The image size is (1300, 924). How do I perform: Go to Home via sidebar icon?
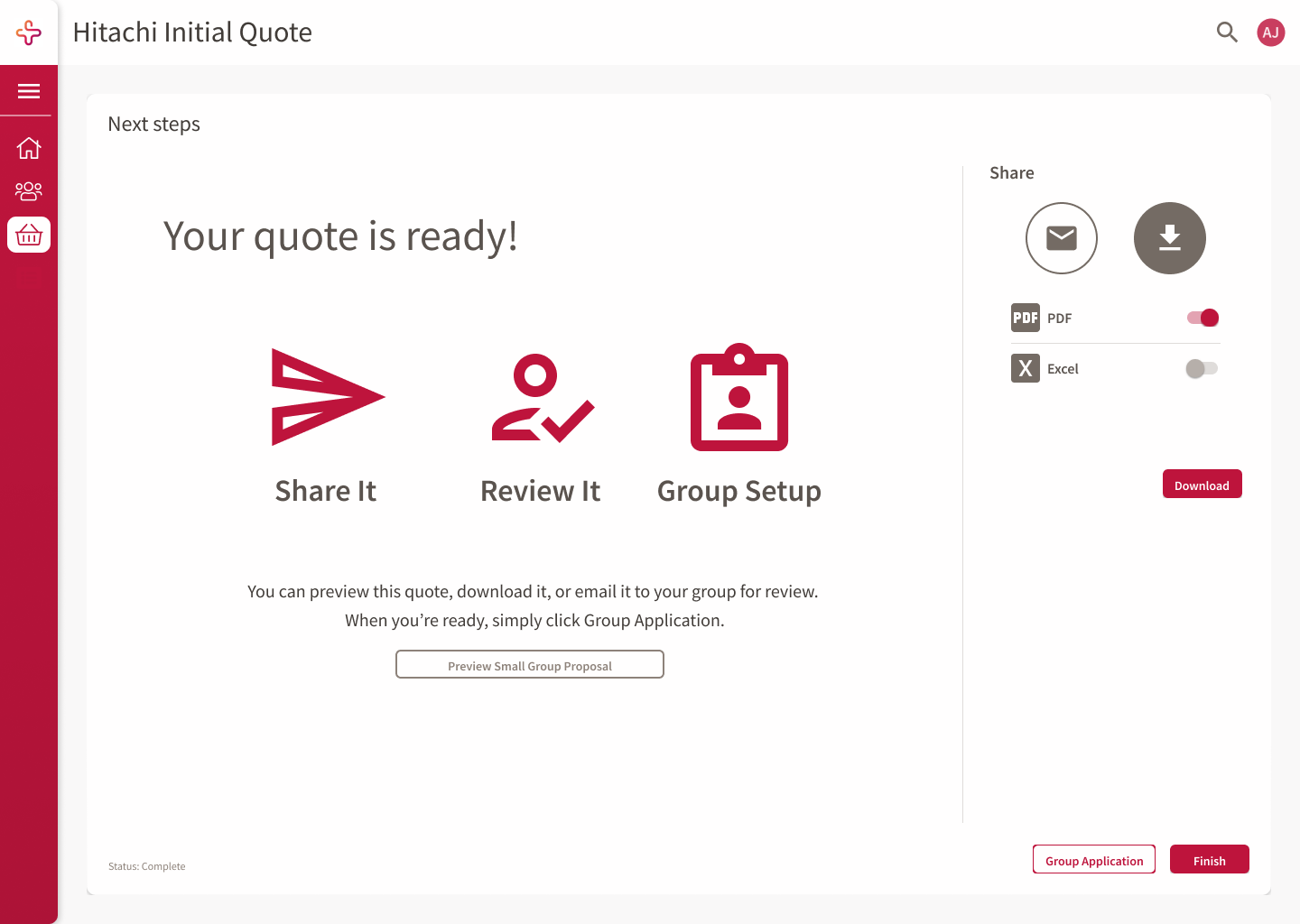click(x=29, y=148)
